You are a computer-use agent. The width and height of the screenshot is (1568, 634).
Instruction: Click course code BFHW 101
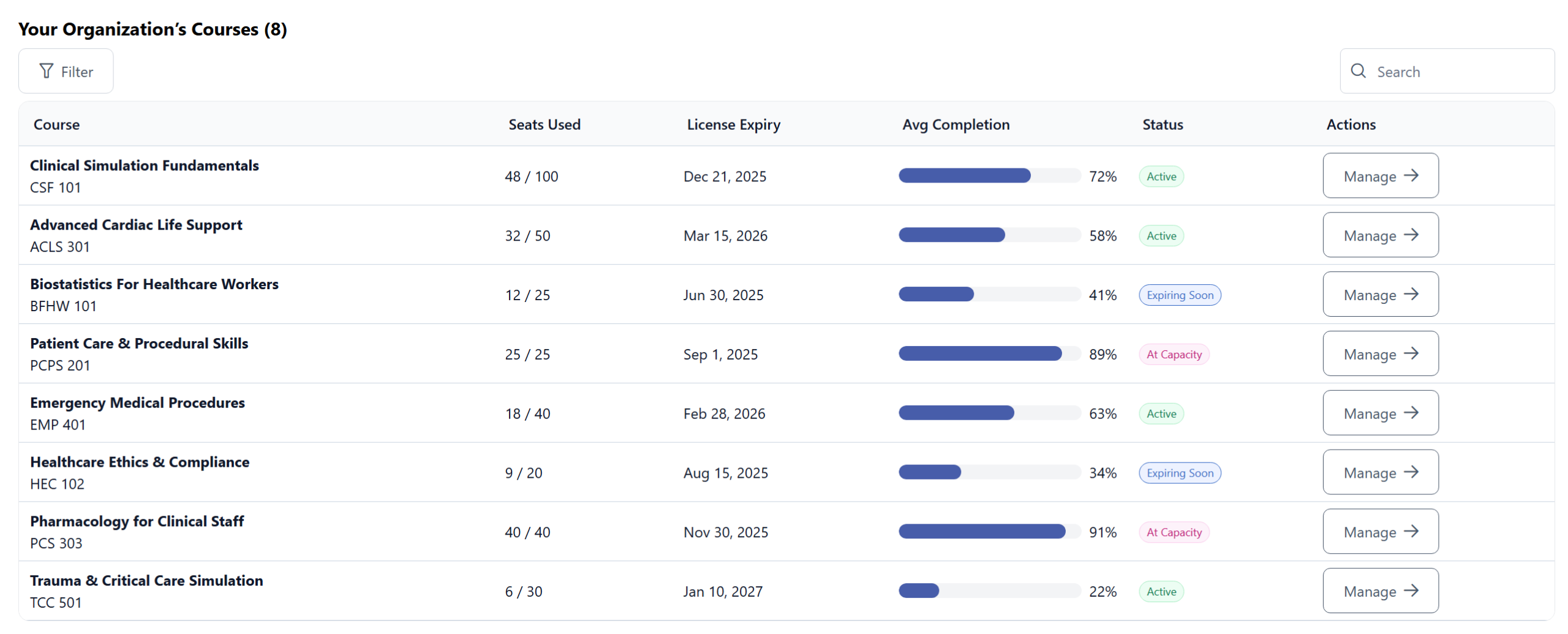63,306
